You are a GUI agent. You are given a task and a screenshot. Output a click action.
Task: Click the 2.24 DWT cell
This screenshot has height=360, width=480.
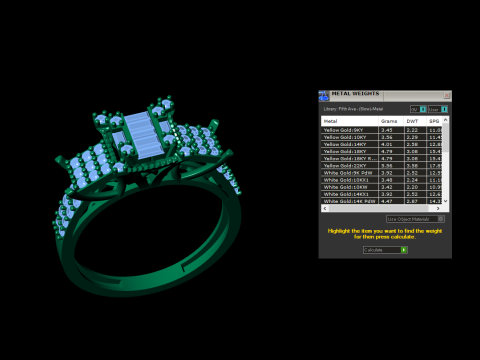pyautogui.click(x=415, y=180)
